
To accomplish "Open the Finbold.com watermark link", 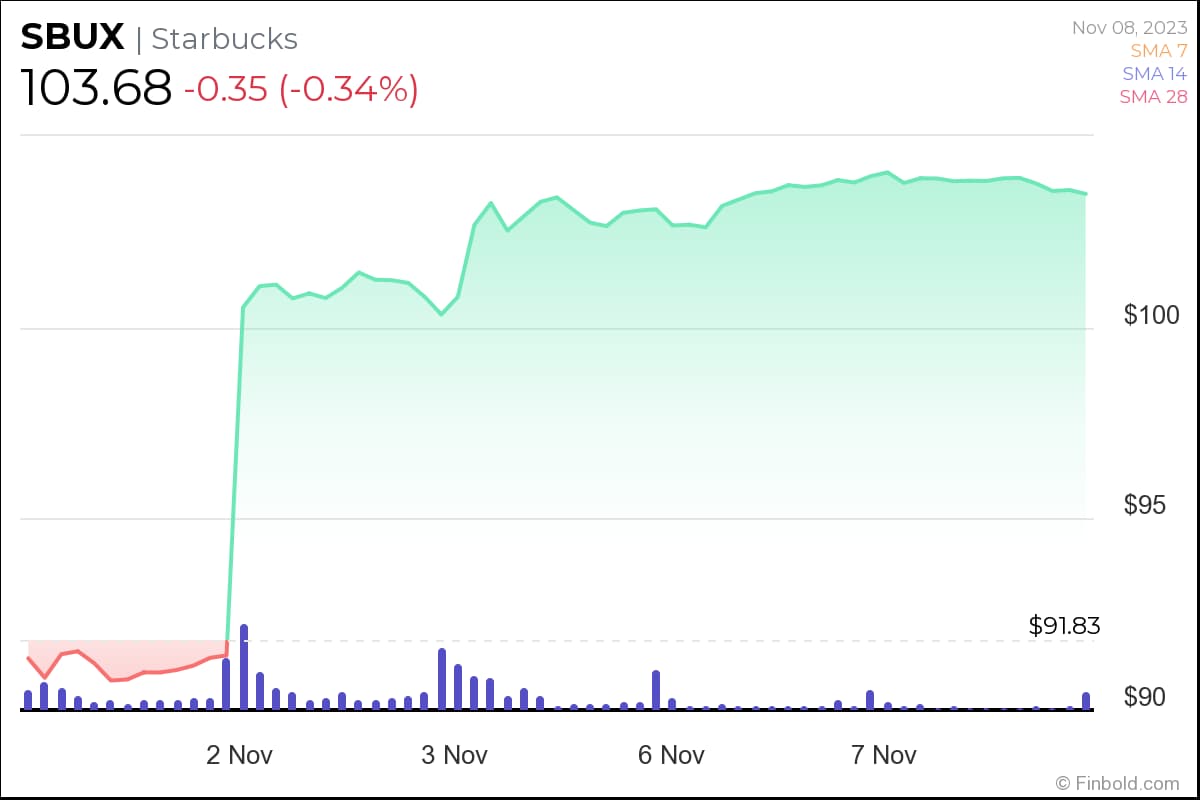I will tap(1117, 782).
